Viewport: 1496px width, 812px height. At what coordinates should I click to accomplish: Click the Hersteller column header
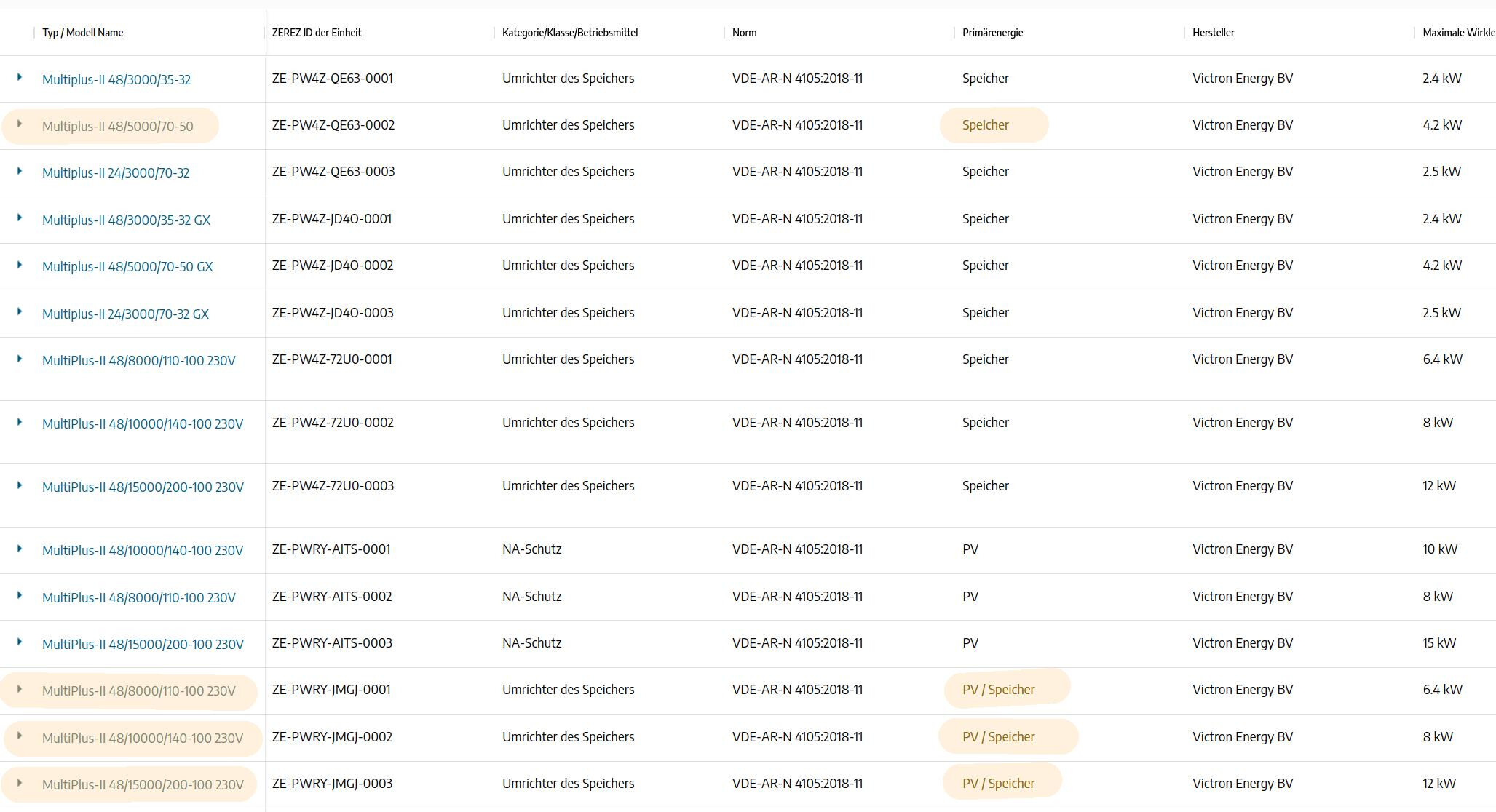coord(1213,33)
